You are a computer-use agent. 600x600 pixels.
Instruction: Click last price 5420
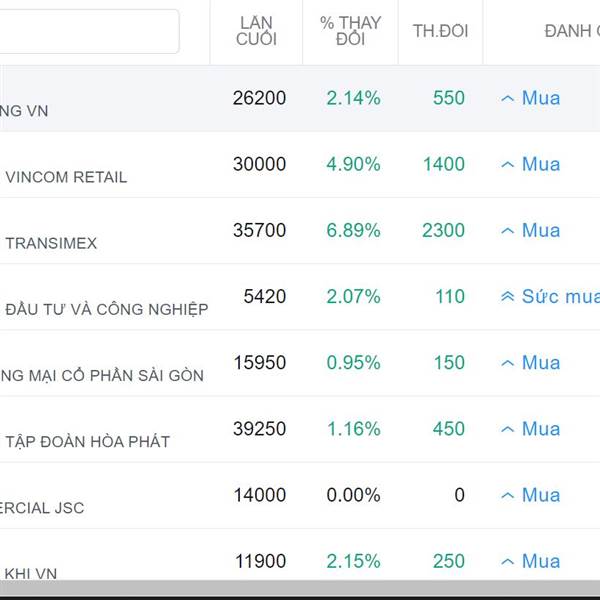click(265, 297)
